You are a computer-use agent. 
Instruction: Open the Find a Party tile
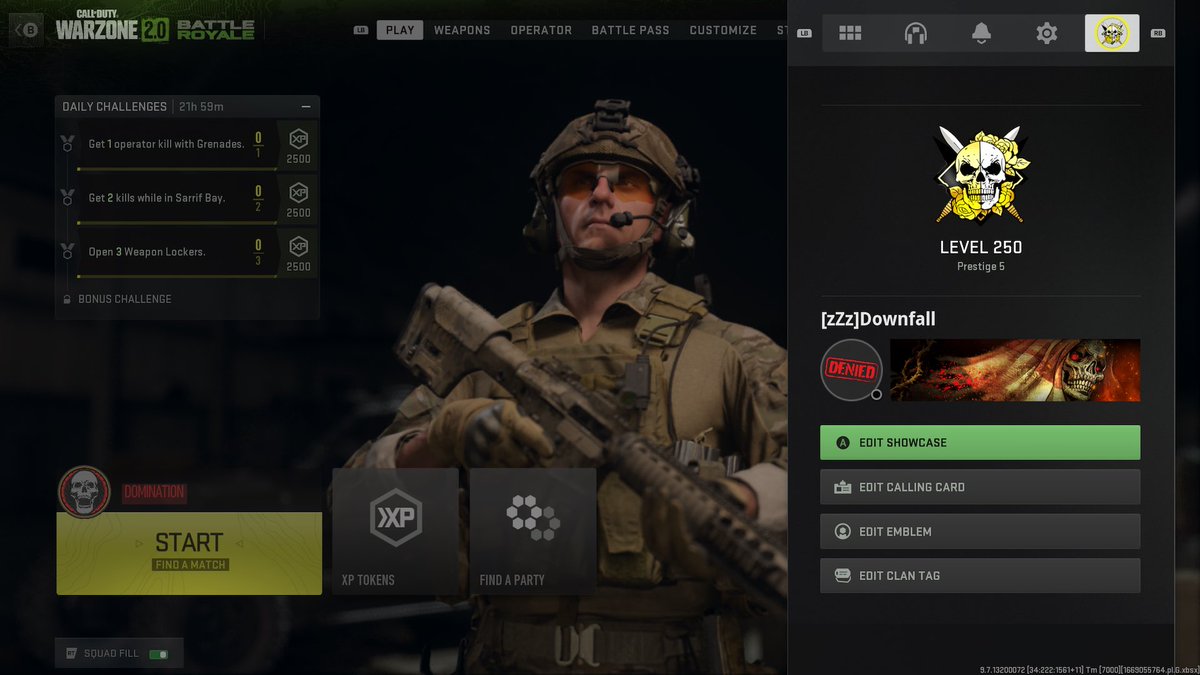[x=533, y=531]
